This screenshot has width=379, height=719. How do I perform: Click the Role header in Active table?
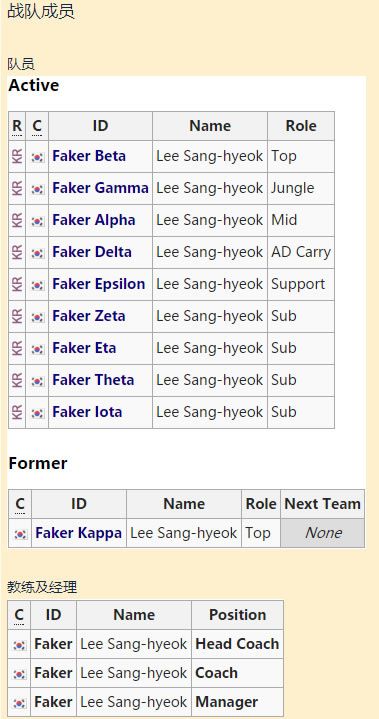tap(301, 126)
